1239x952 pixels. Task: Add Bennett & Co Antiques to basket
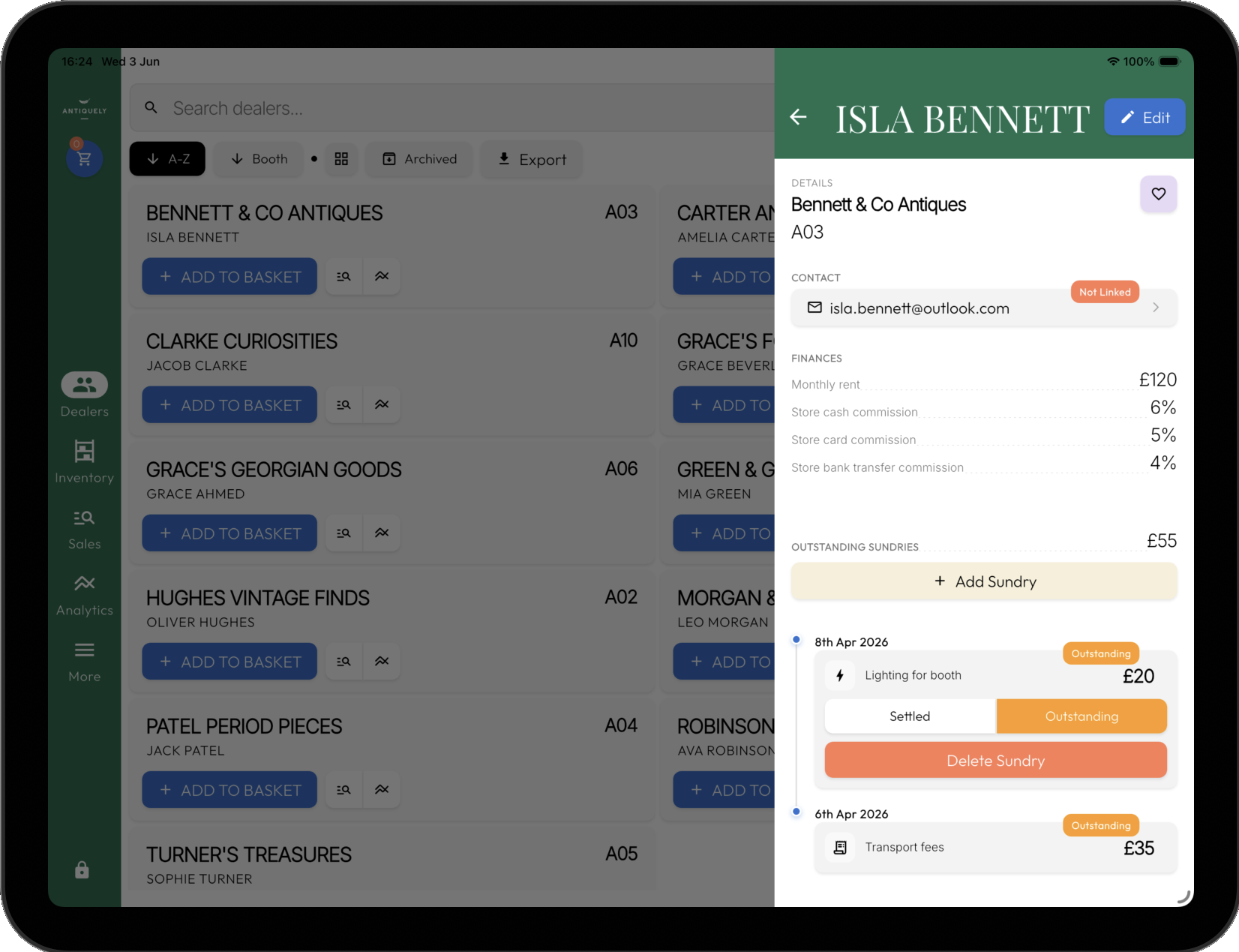(229, 277)
